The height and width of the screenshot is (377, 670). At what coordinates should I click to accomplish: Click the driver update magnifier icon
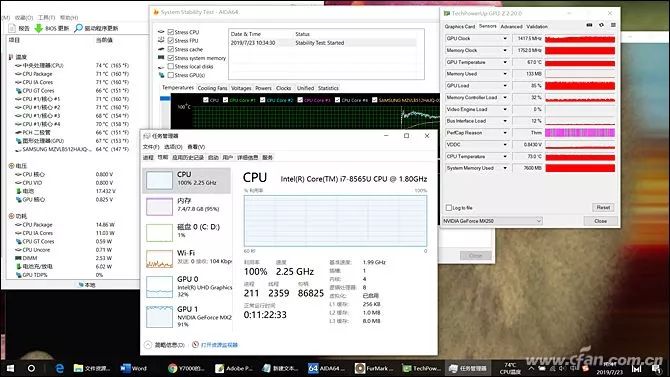[x=78, y=28]
